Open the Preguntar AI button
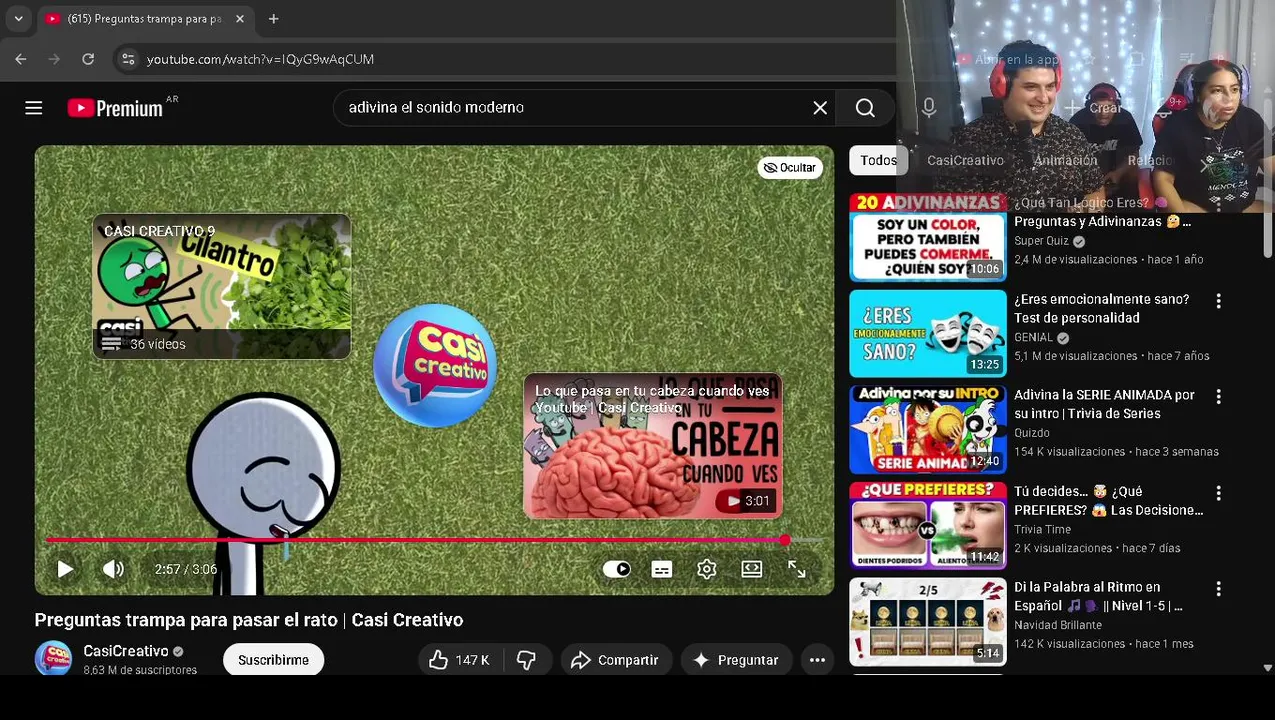1275x720 pixels. click(735, 660)
